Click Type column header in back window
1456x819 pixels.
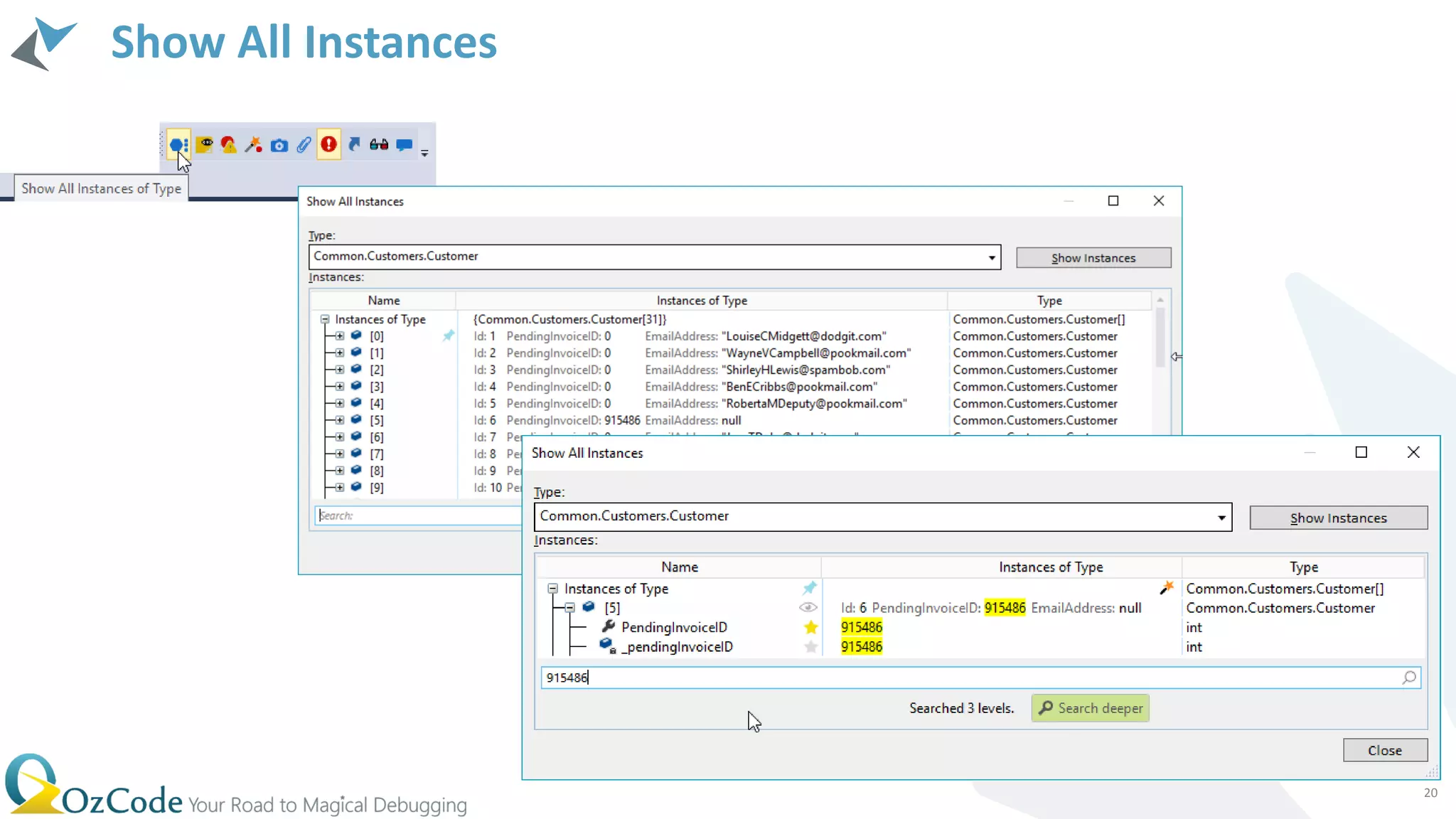[x=1049, y=301]
